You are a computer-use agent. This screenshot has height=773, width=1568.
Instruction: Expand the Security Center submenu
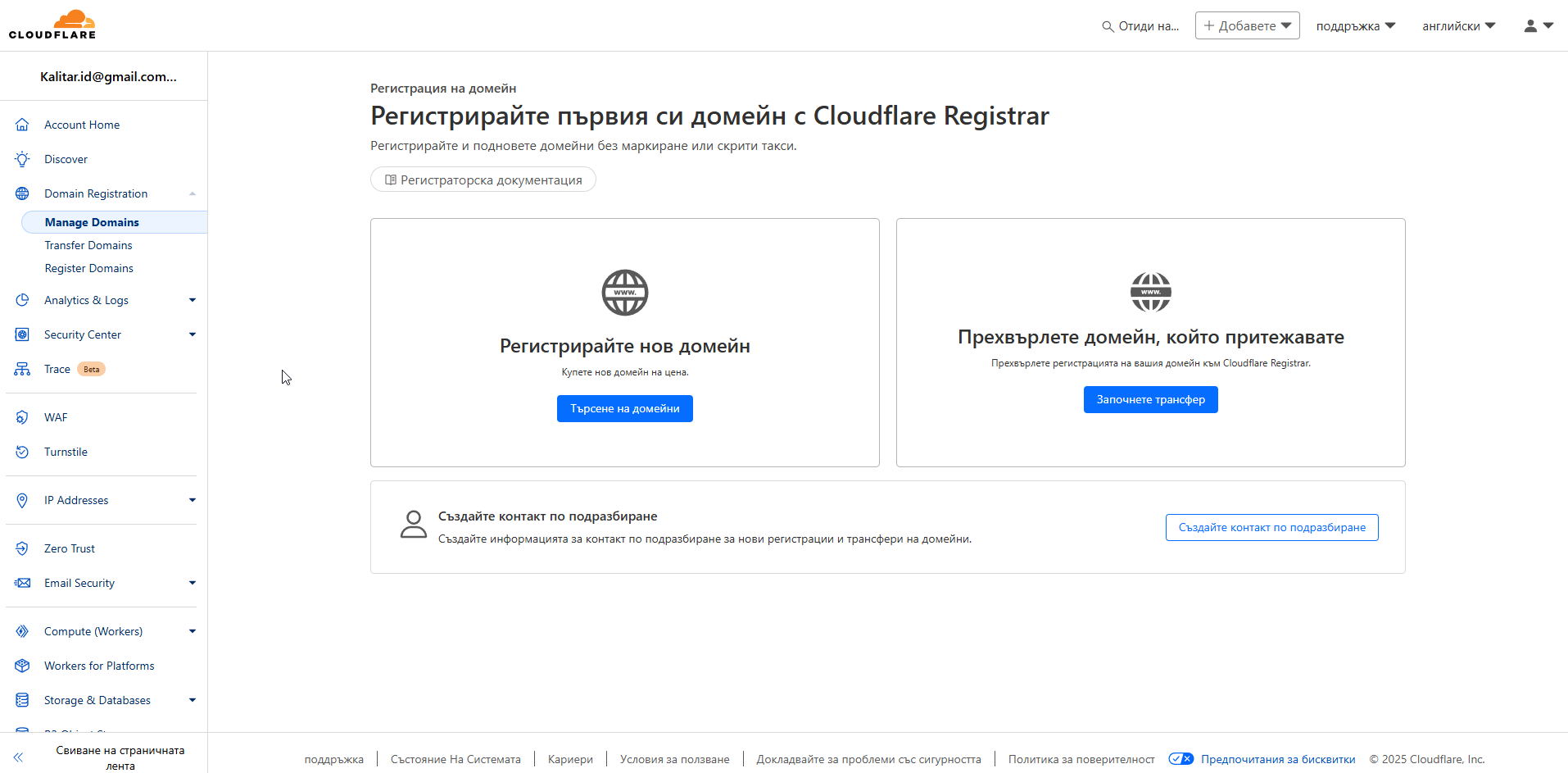point(193,334)
